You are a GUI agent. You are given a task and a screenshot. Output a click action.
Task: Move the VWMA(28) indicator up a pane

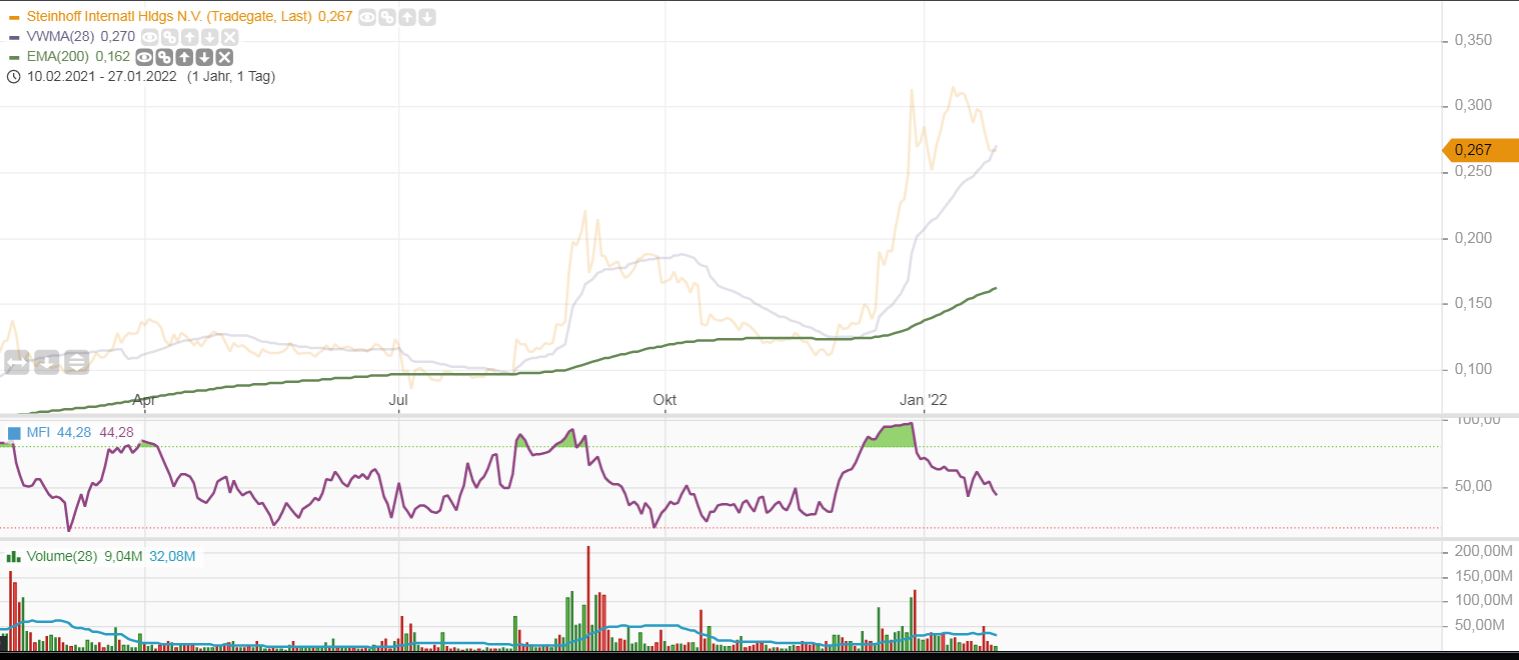(189, 37)
